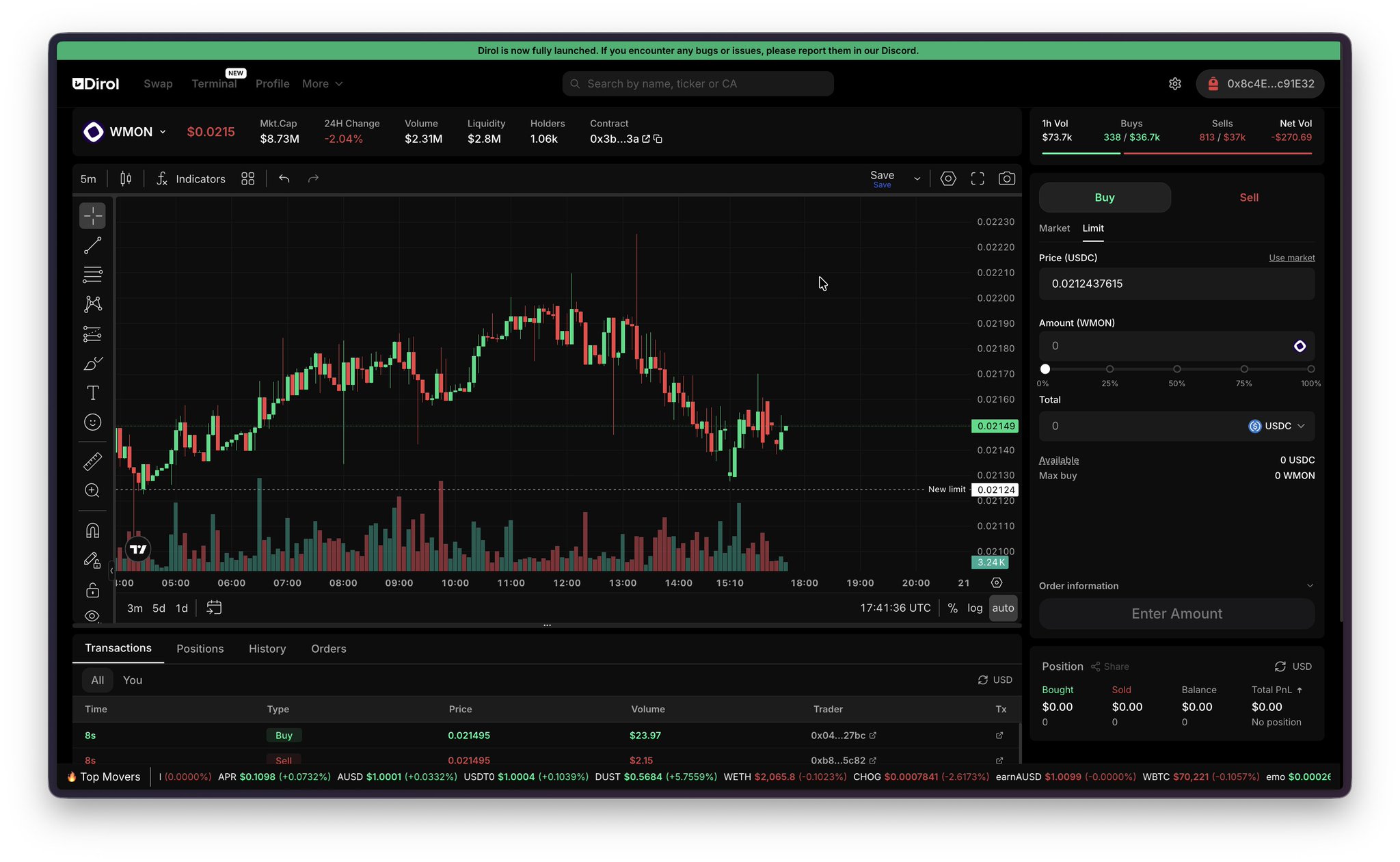The image size is (1400, 862).
Task: Open the candlestick chart style selector
Action: (126, 178)
